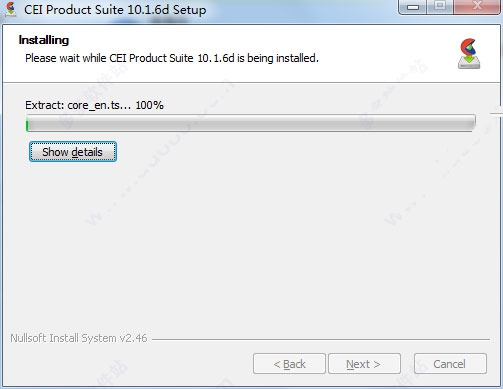Viewport: 503px width, 389px height.
Task: Click the CEI setup icon in title bar
Action: pyautogui.click(x=11, y=9)
